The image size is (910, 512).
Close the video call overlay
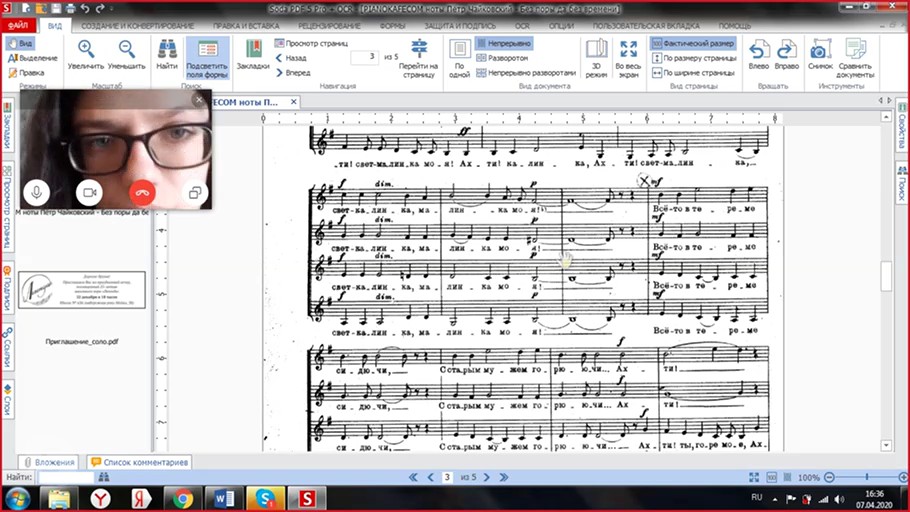tap(199, 100)
